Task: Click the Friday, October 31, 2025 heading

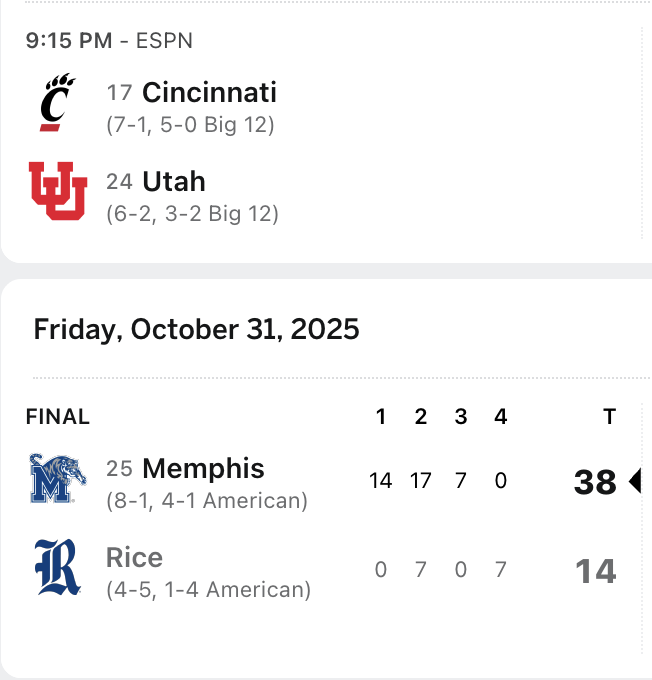Action: (196, 329)
